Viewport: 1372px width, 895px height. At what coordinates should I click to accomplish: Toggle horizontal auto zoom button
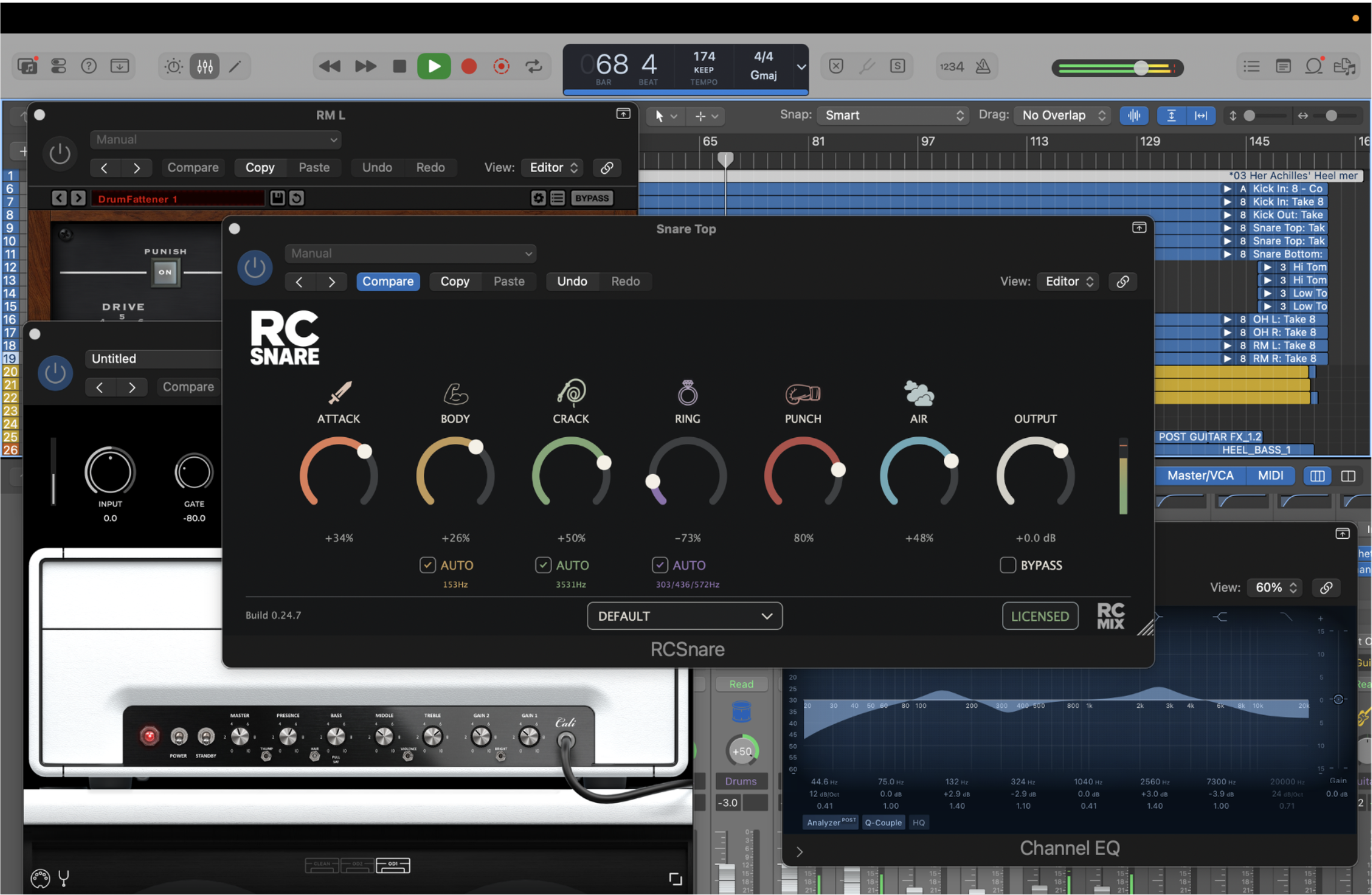click(1201, 115)
